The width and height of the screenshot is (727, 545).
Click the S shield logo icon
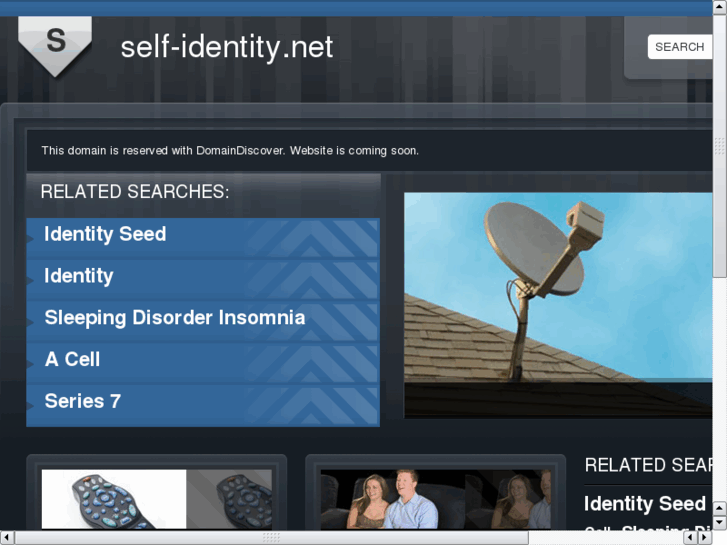coord(55,46)
